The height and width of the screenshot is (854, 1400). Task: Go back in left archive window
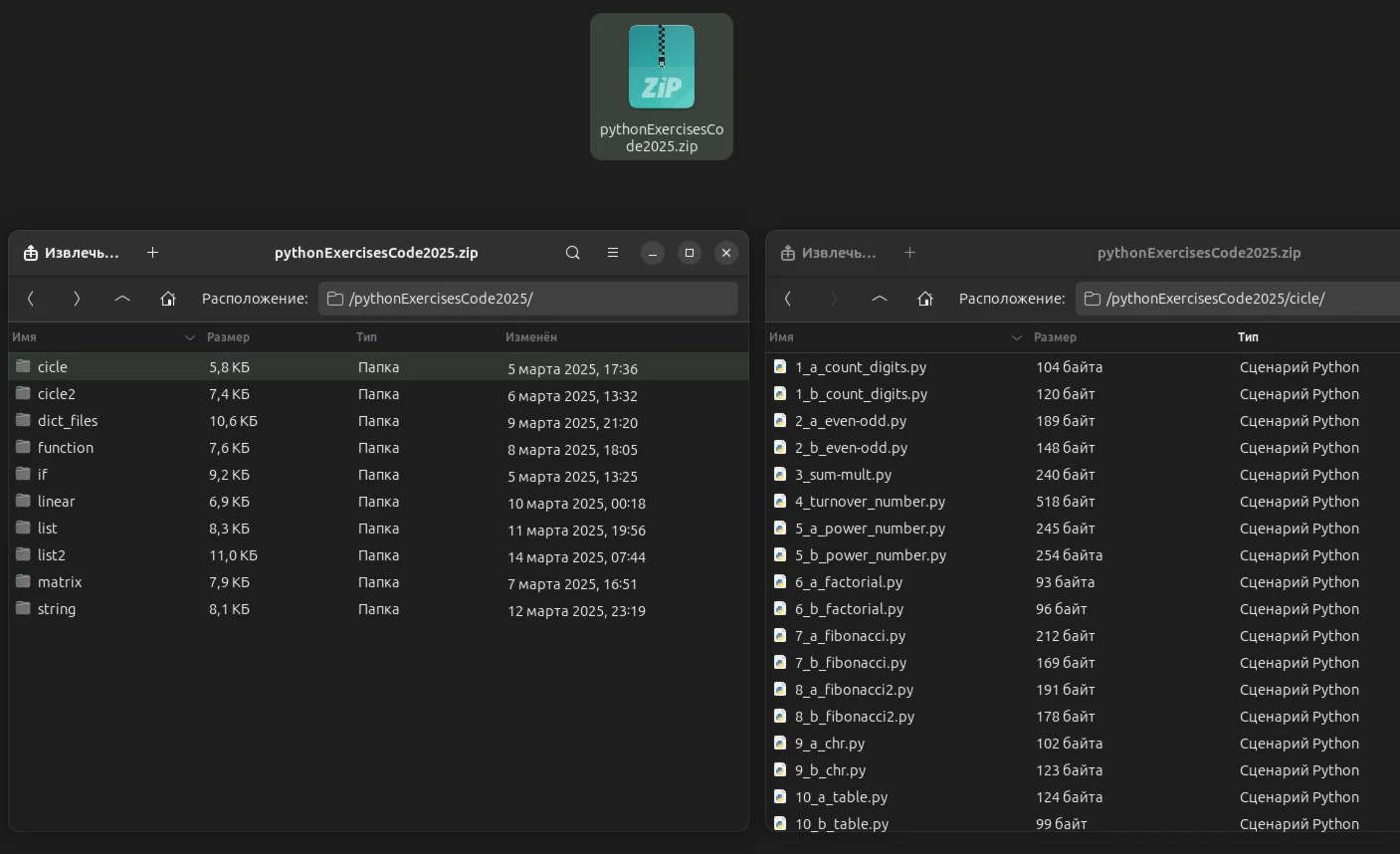point(31,299)
